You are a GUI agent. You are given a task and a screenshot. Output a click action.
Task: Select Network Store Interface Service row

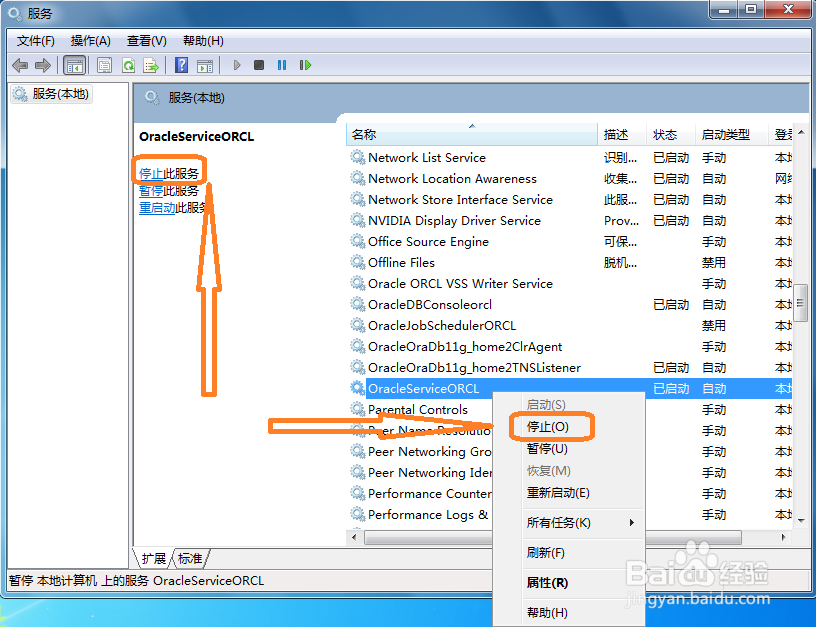(570, 199)
